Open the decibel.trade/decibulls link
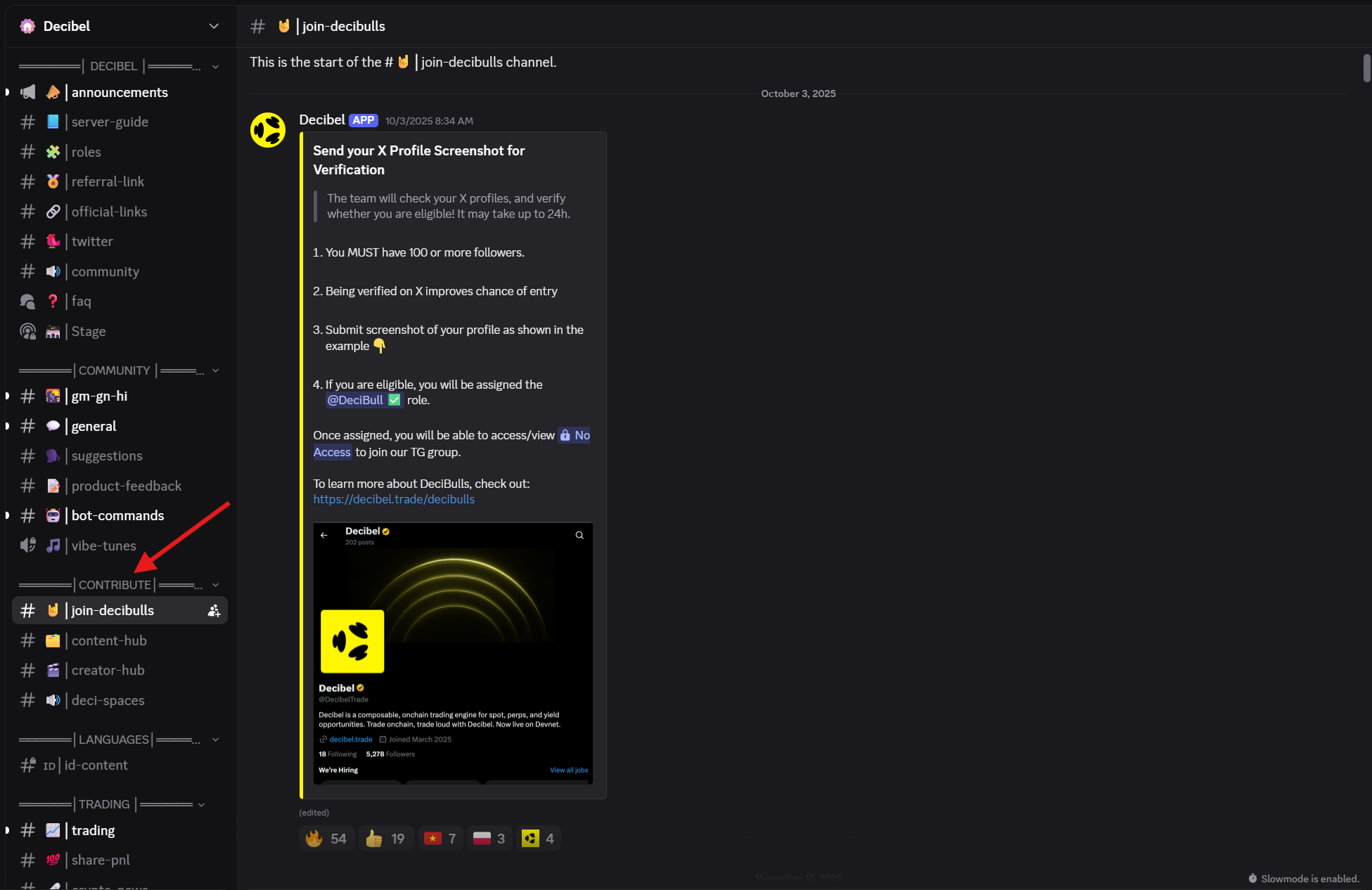 (x=394, y=499)
